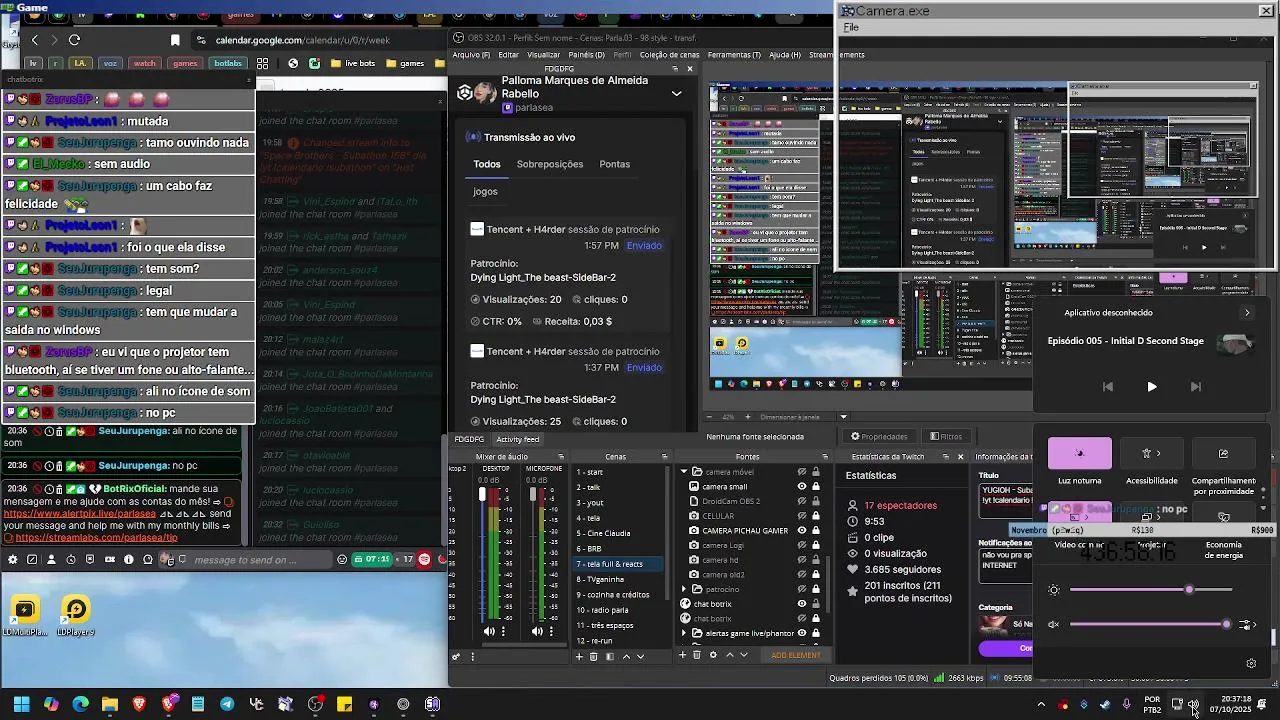This screenshot has width=1280, height=720.
Task: Move selected scene down in Cenas
Action: coord(641,656)
